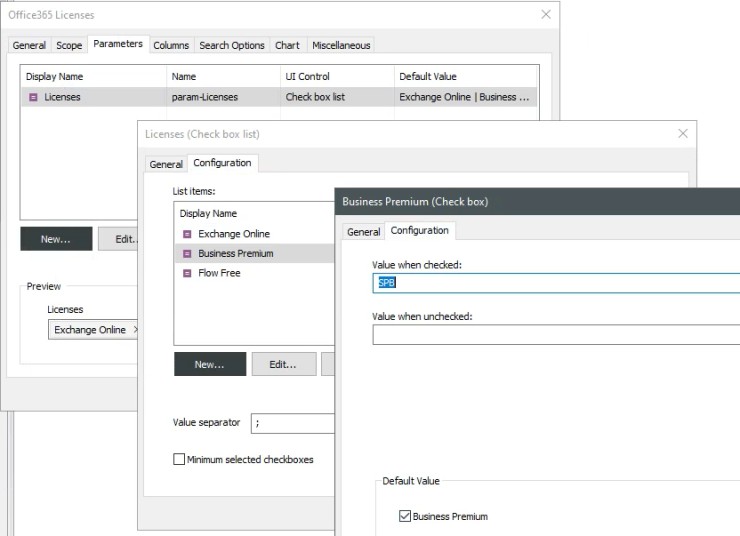Select the param-Licenses cell
Image resolution: width=740 pixels, height=536 pixels.
(205, 97)
